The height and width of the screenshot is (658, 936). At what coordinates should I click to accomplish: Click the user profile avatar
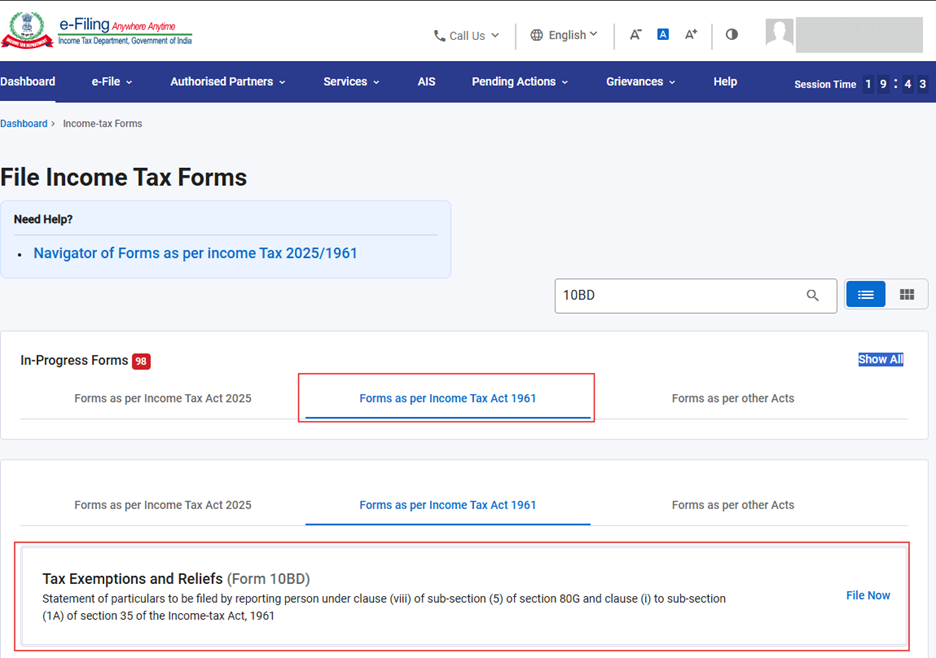click(779, 34)
